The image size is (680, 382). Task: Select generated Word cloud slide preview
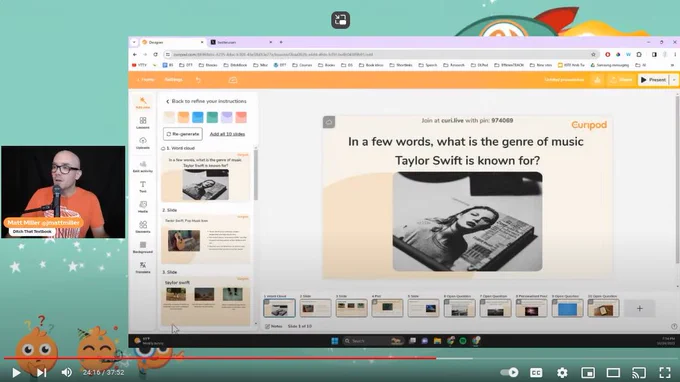click(x=206, y=177)
